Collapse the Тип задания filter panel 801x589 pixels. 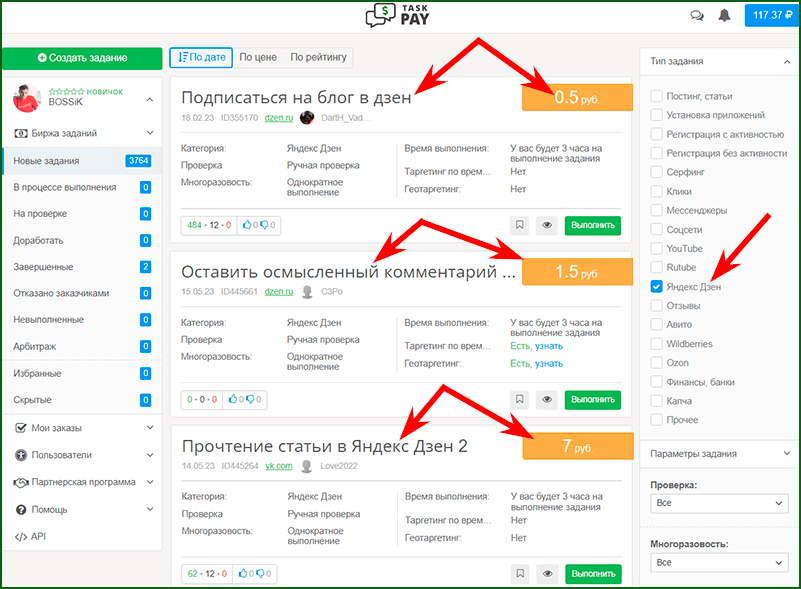[x=787, y=62]
